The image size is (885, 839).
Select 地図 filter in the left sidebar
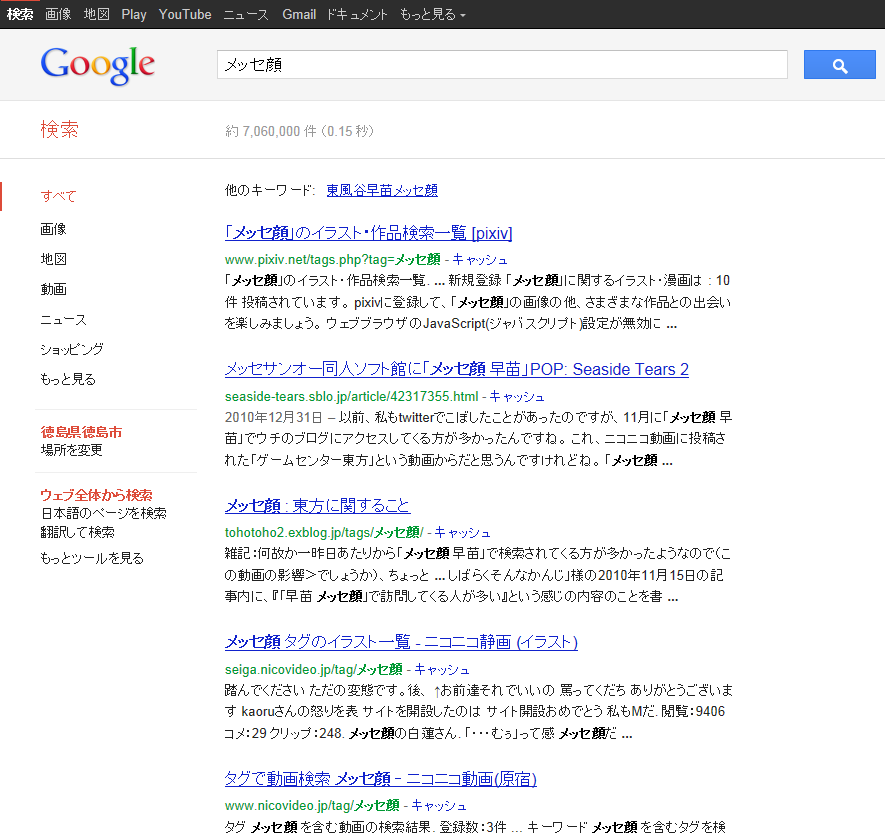pos(54,259)
